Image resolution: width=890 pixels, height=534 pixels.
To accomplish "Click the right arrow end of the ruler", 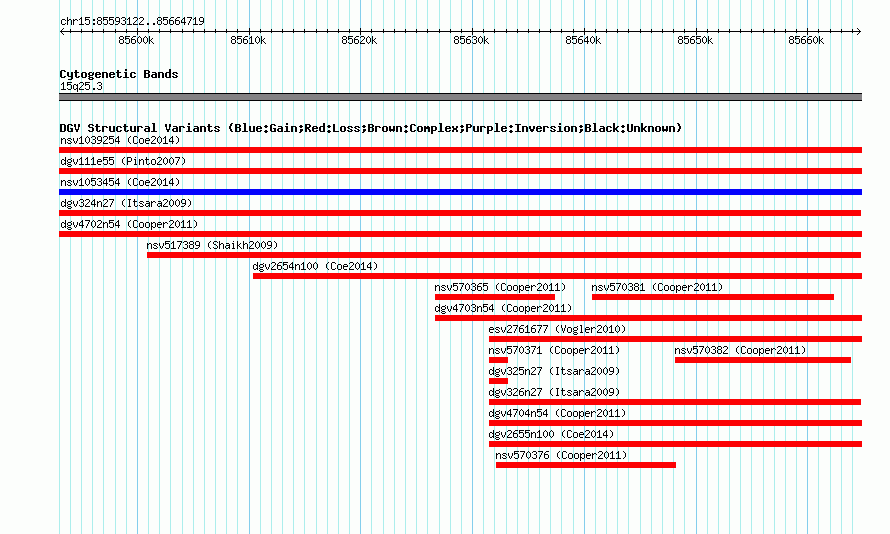I will pyautogui.click(x=858, y=32).
